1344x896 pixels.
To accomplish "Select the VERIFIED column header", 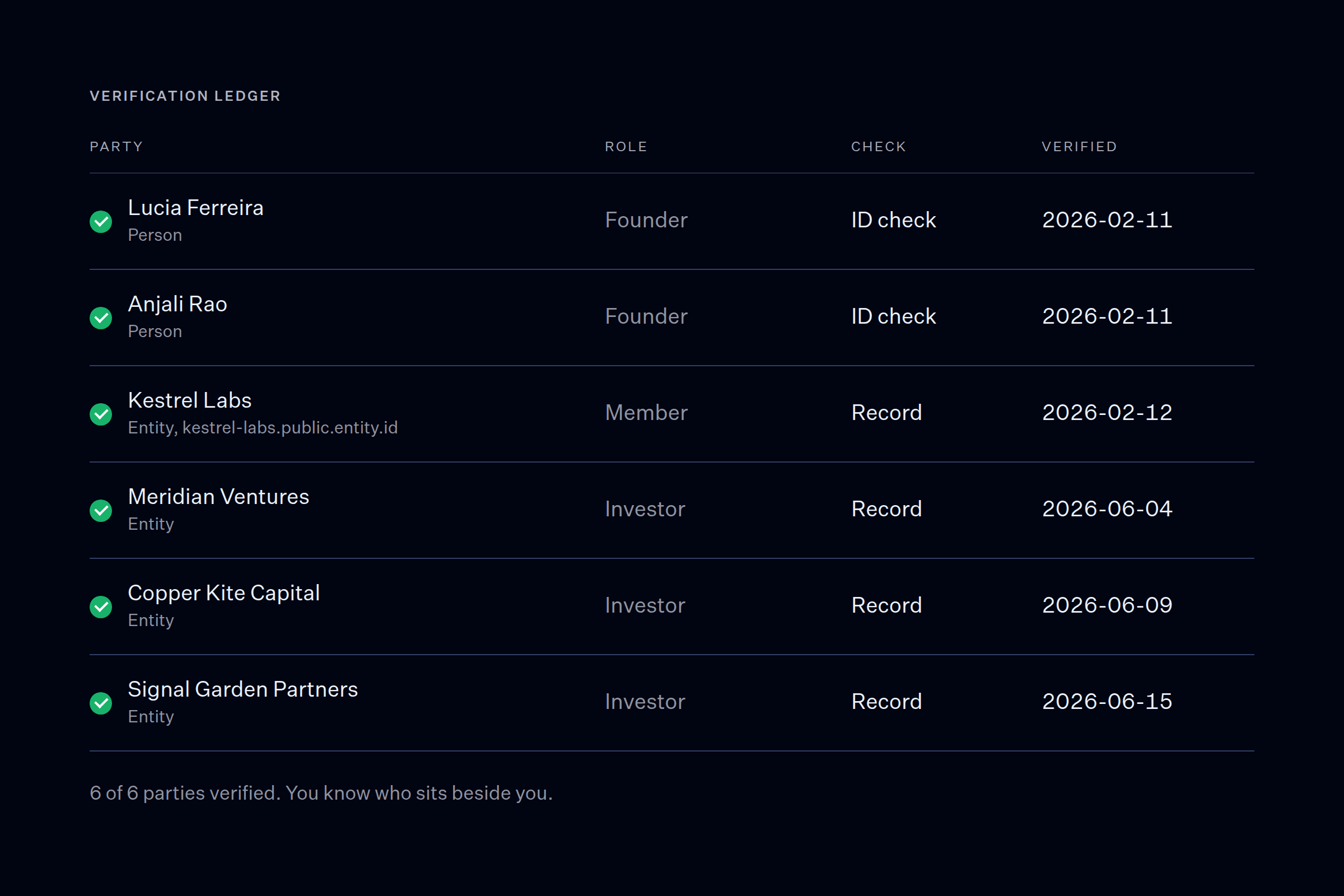I will (1080, 147).
